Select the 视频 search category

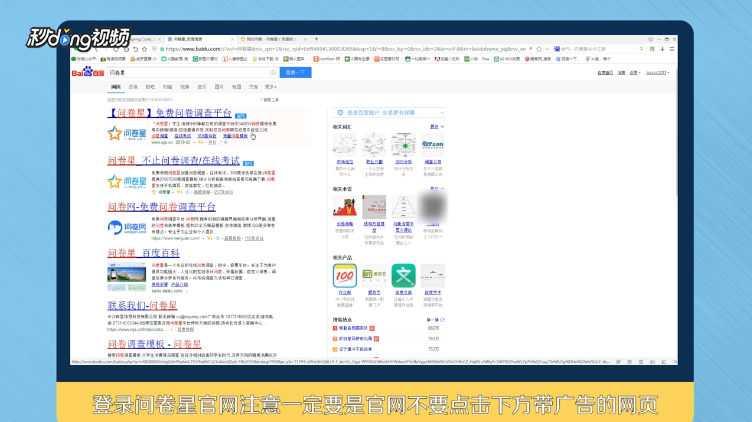coord(185,87)
